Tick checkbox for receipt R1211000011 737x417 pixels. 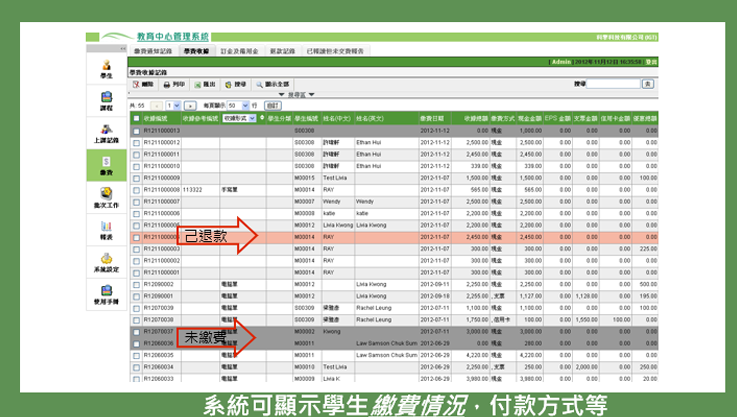136,155
